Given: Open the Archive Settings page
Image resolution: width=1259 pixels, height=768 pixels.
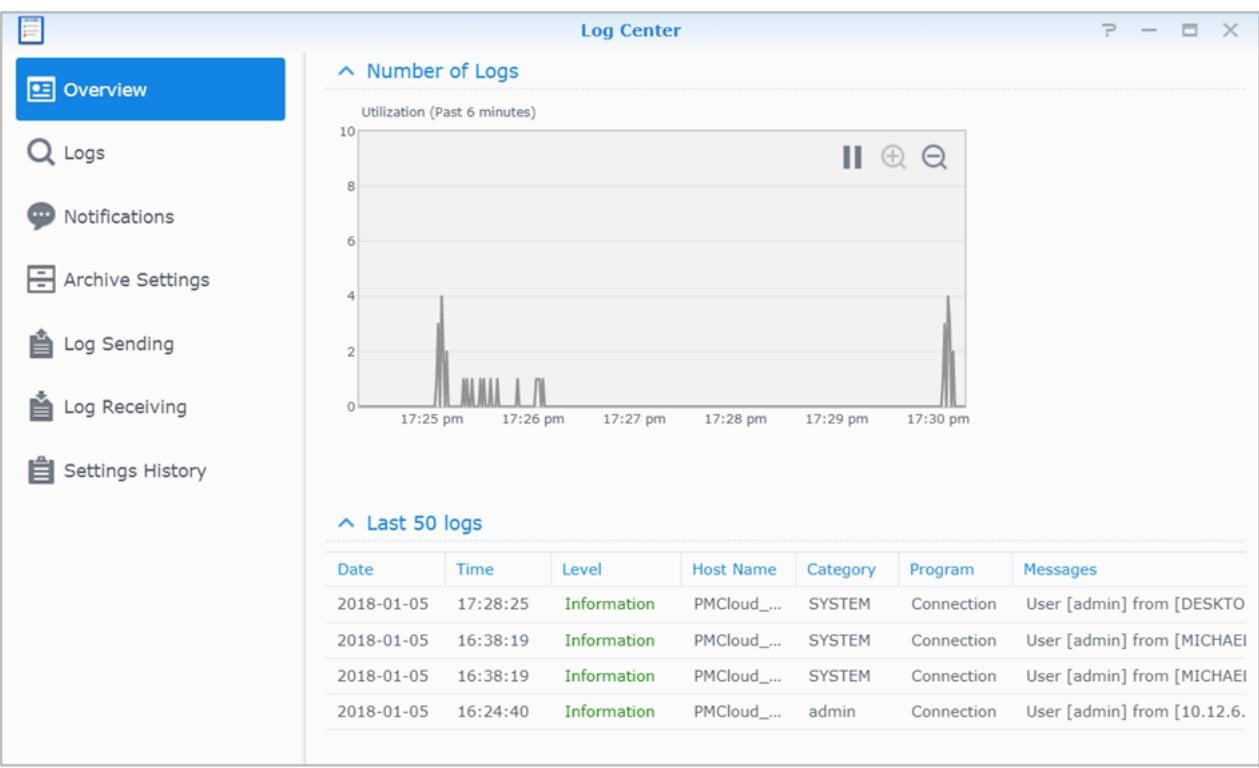Looking at the screenshot, I should 150,280.
